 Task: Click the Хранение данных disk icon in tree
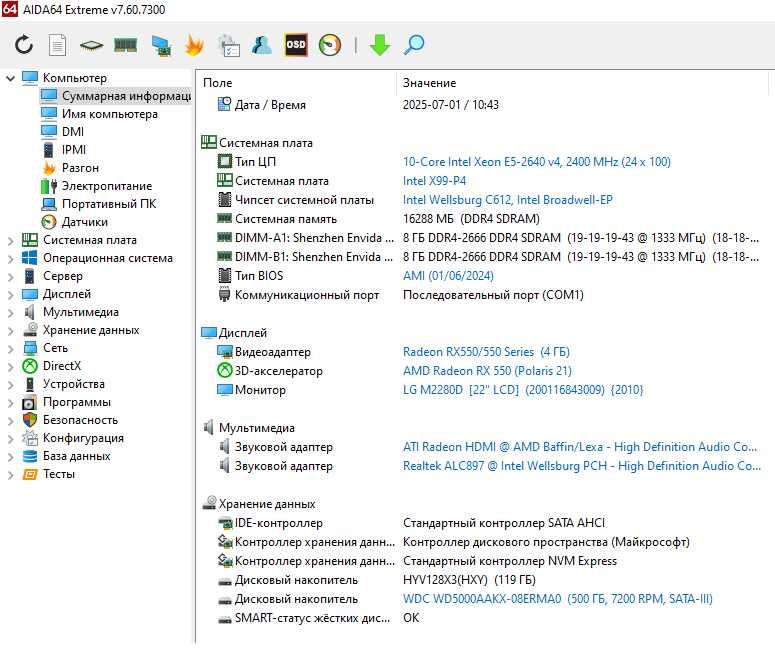(31, 330)
